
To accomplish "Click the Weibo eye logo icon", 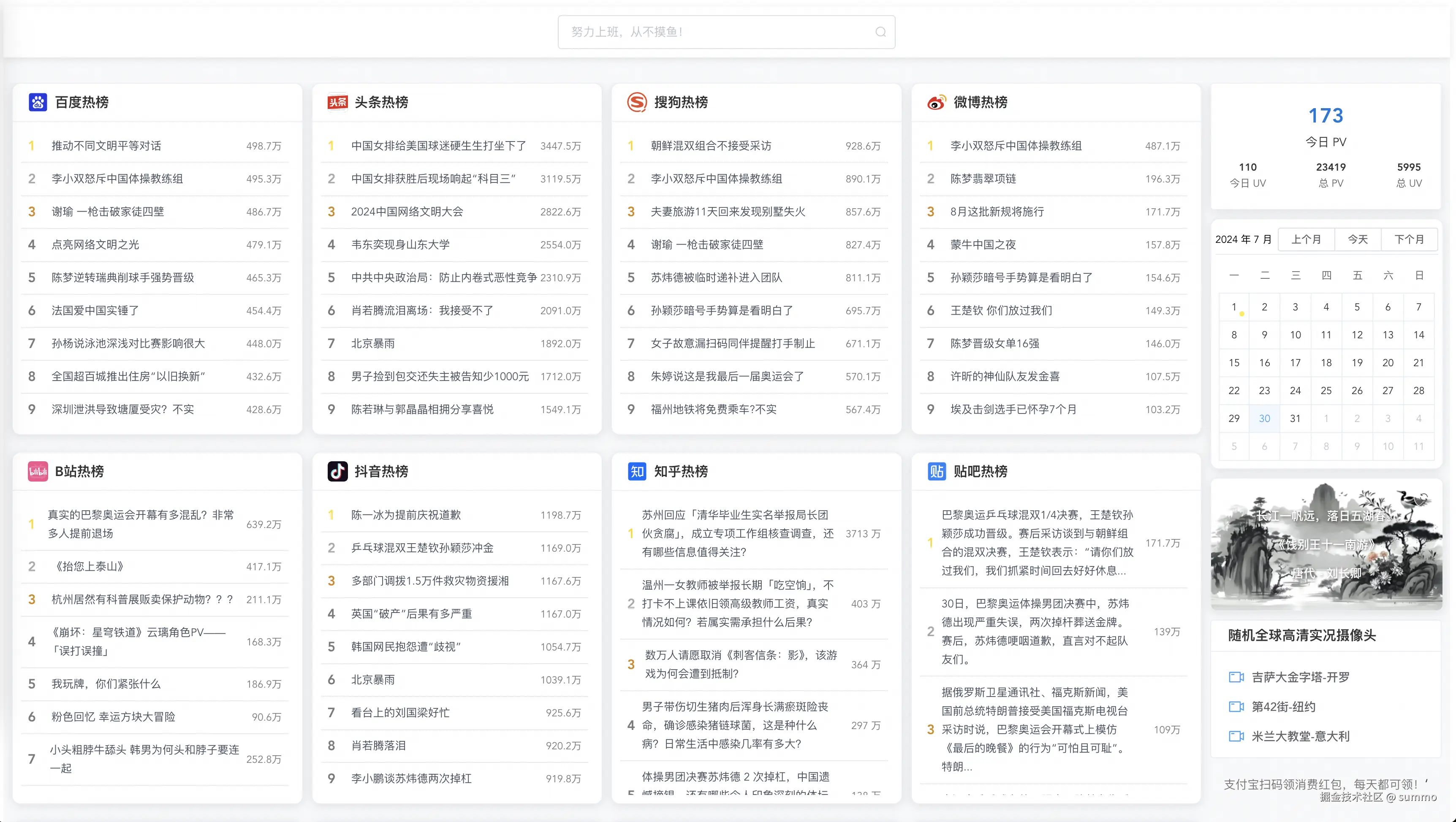I will [x=936, y=102].
